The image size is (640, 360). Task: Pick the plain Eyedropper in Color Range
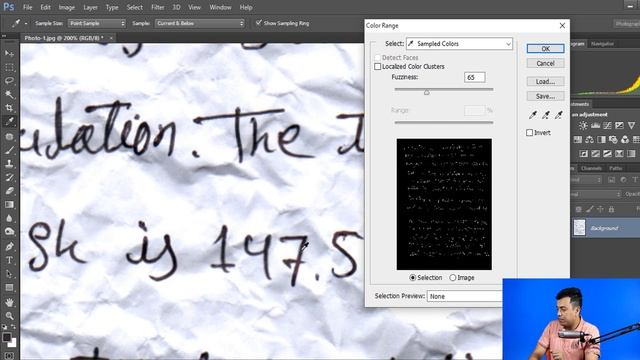coord(533,115)
